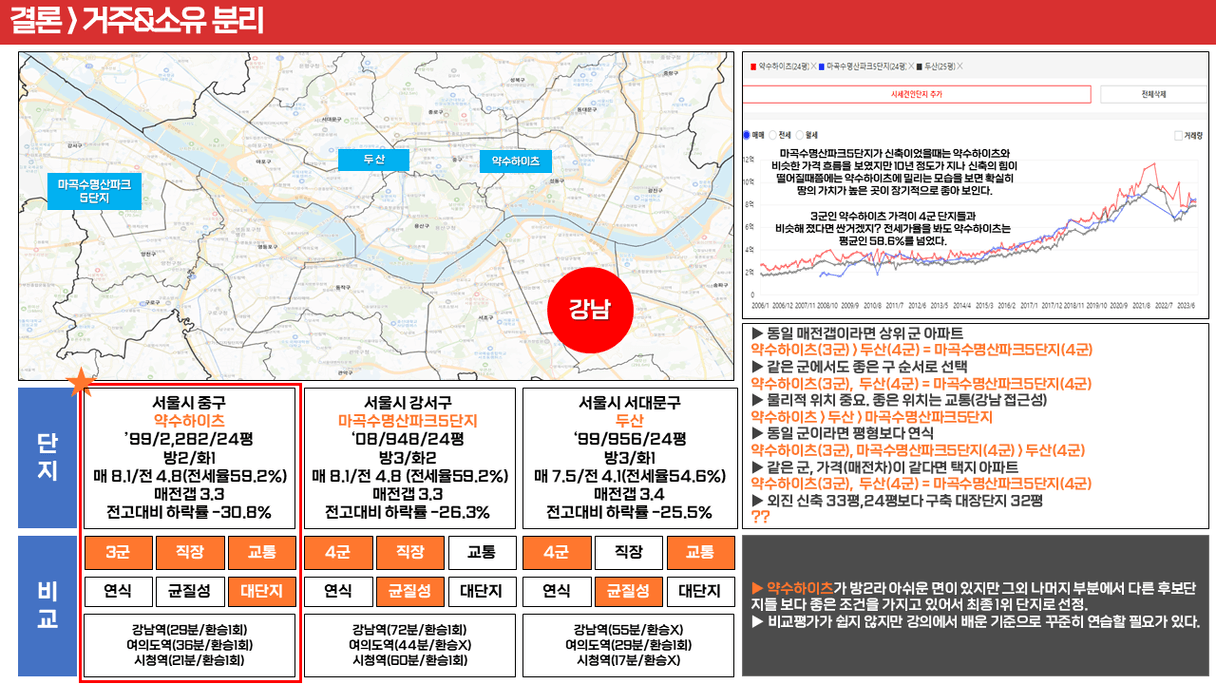Select the 매매 radio button
This screenshot has width=1216, height=684.
(747, 135)
